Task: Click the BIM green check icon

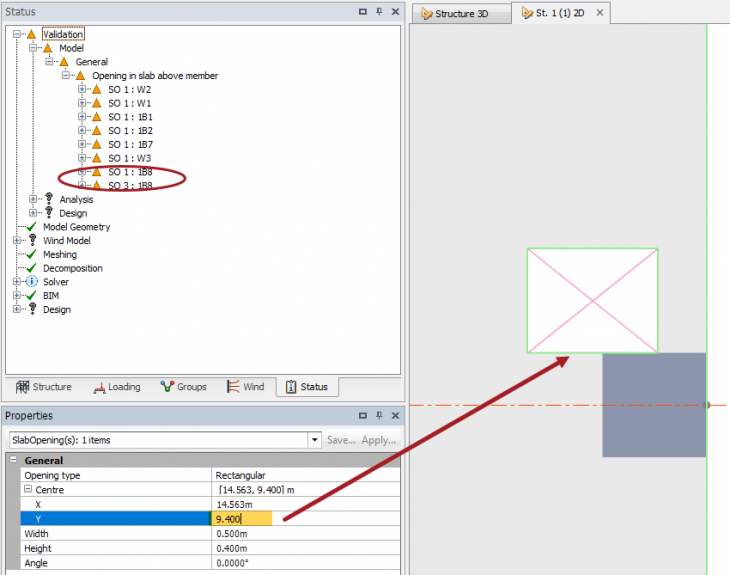Action: pyautogui.click(x=31, y=296)
